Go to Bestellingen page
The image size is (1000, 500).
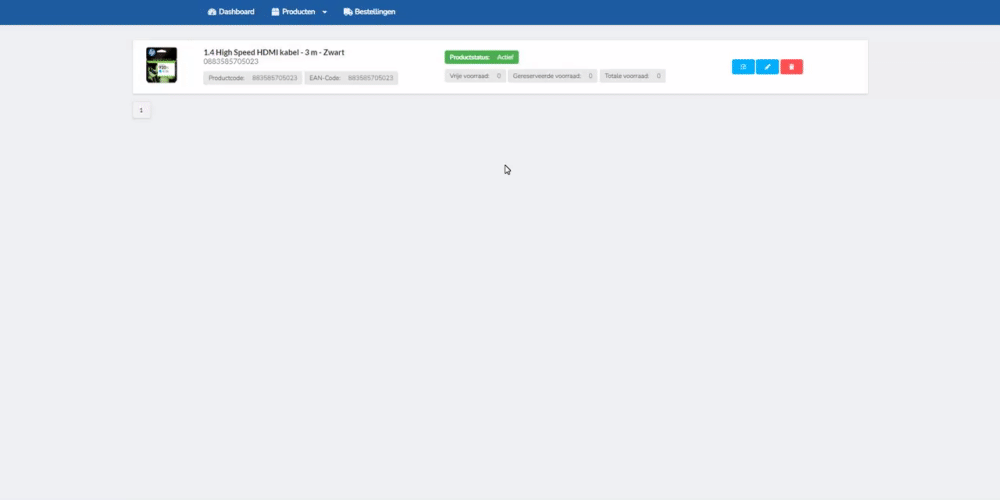coord(369,12)
